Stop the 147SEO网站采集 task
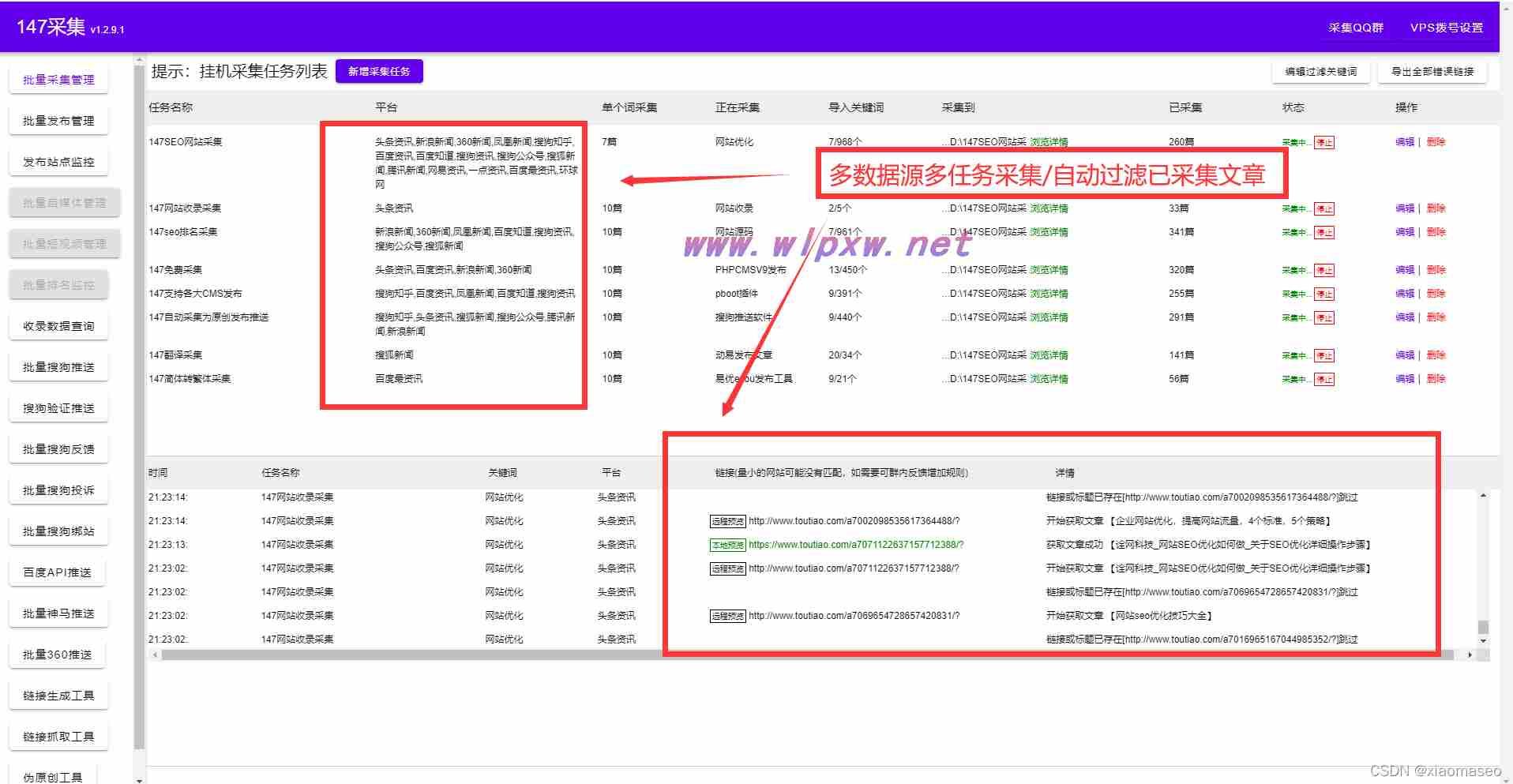This screenshot has width=1513, height=784. coord(1324,143)
